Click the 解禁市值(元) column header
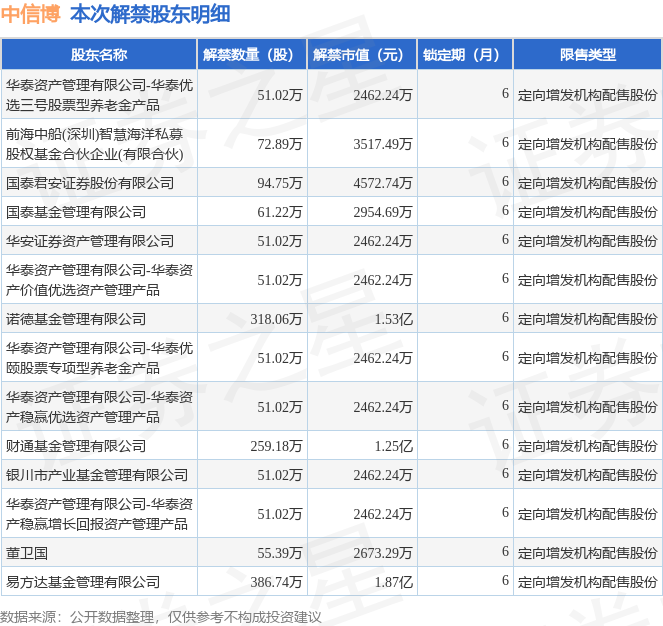Viewport: 663px width, 626px height. tap(362, 55)
